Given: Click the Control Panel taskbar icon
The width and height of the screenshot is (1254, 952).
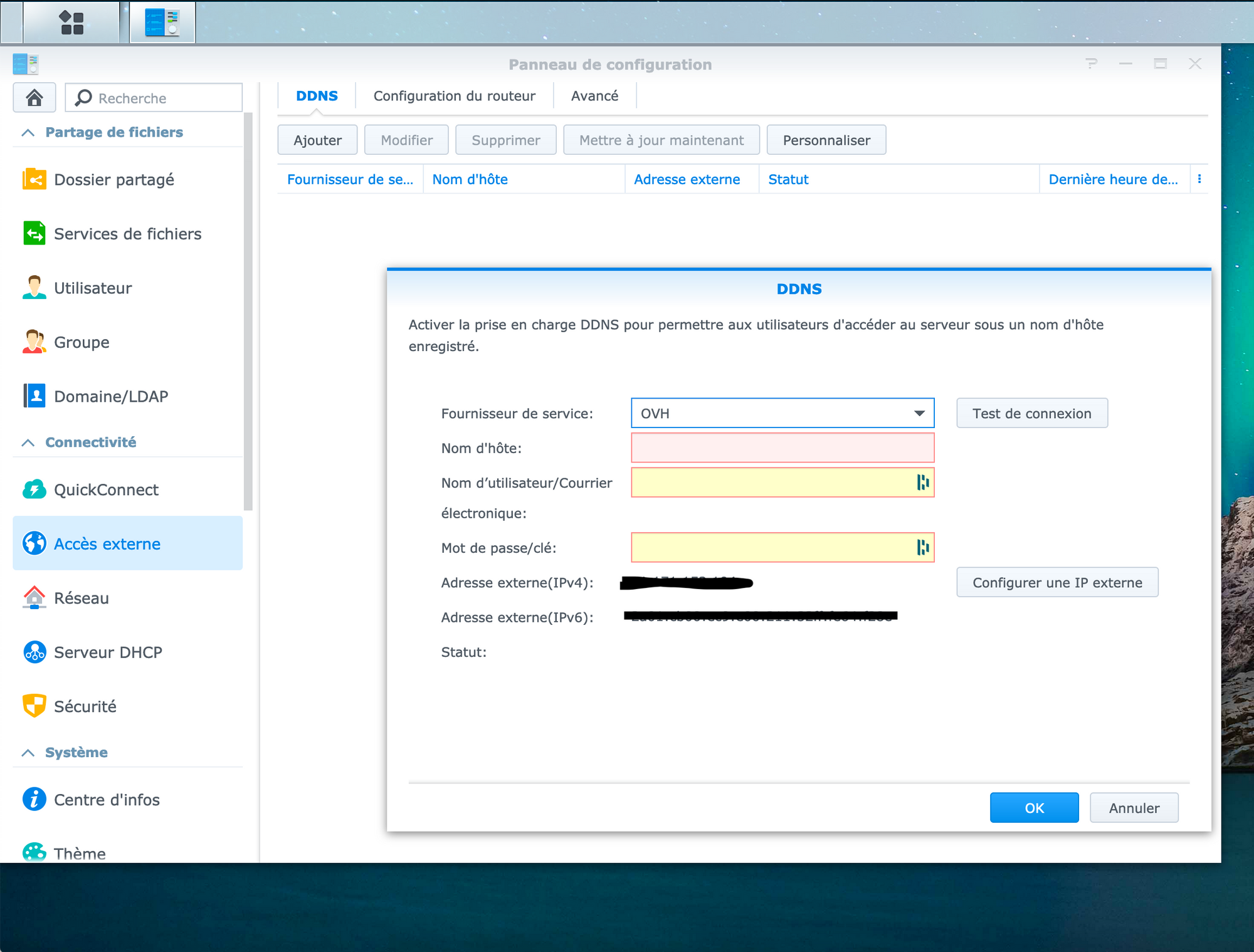Looking at the screenshot, I should click(162, 23).
